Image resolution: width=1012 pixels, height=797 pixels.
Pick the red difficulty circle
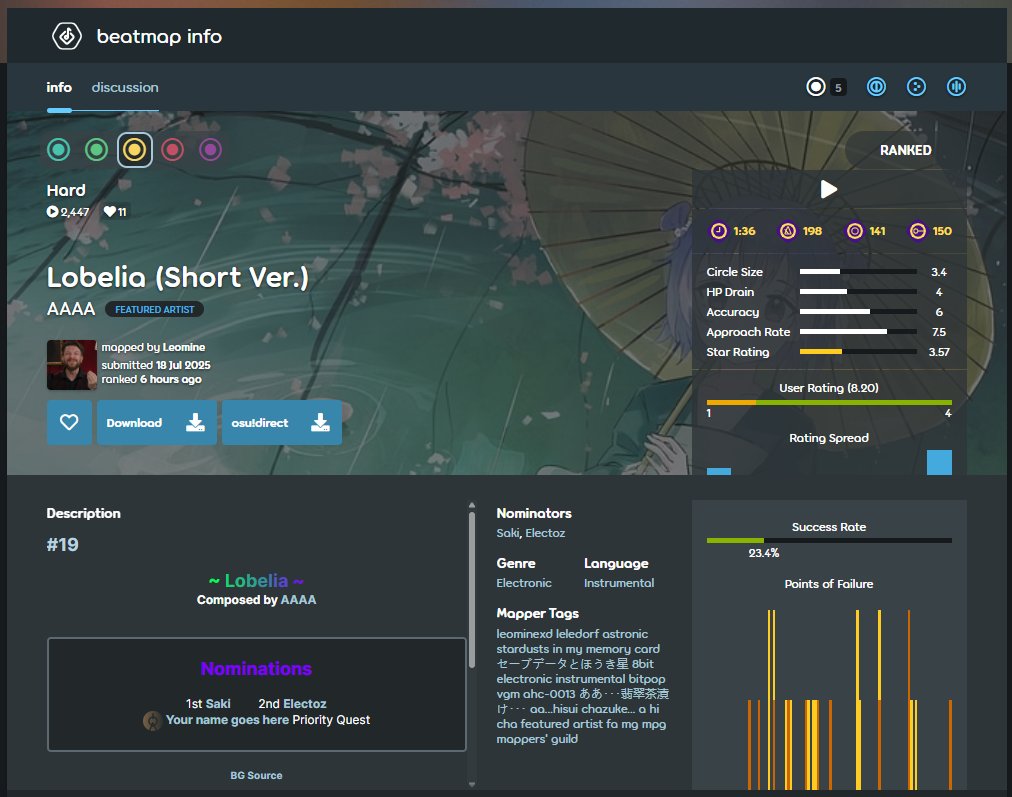tap(172, 150)
